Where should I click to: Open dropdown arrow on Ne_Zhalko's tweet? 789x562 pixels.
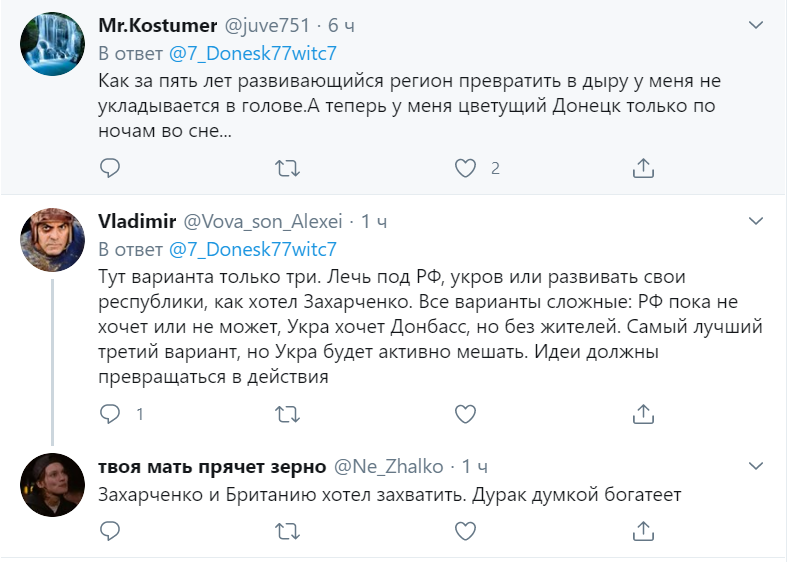759,466
